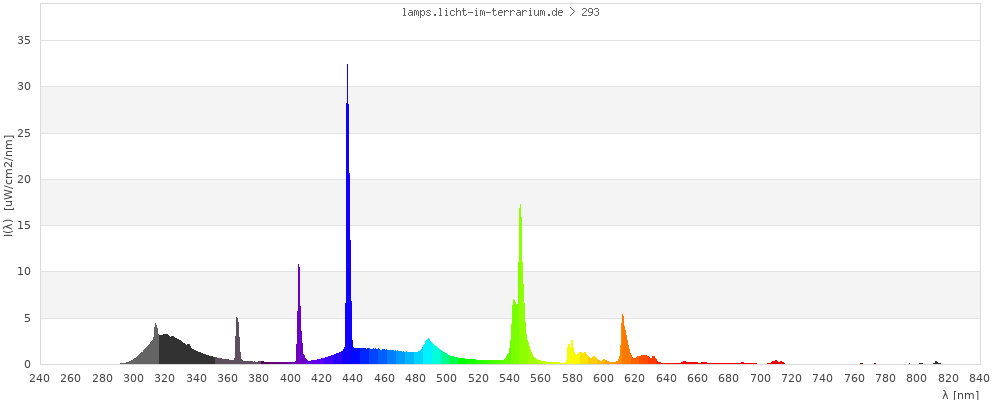
Task: Click the y-axis tick label 0
Action: click(28, 364)
